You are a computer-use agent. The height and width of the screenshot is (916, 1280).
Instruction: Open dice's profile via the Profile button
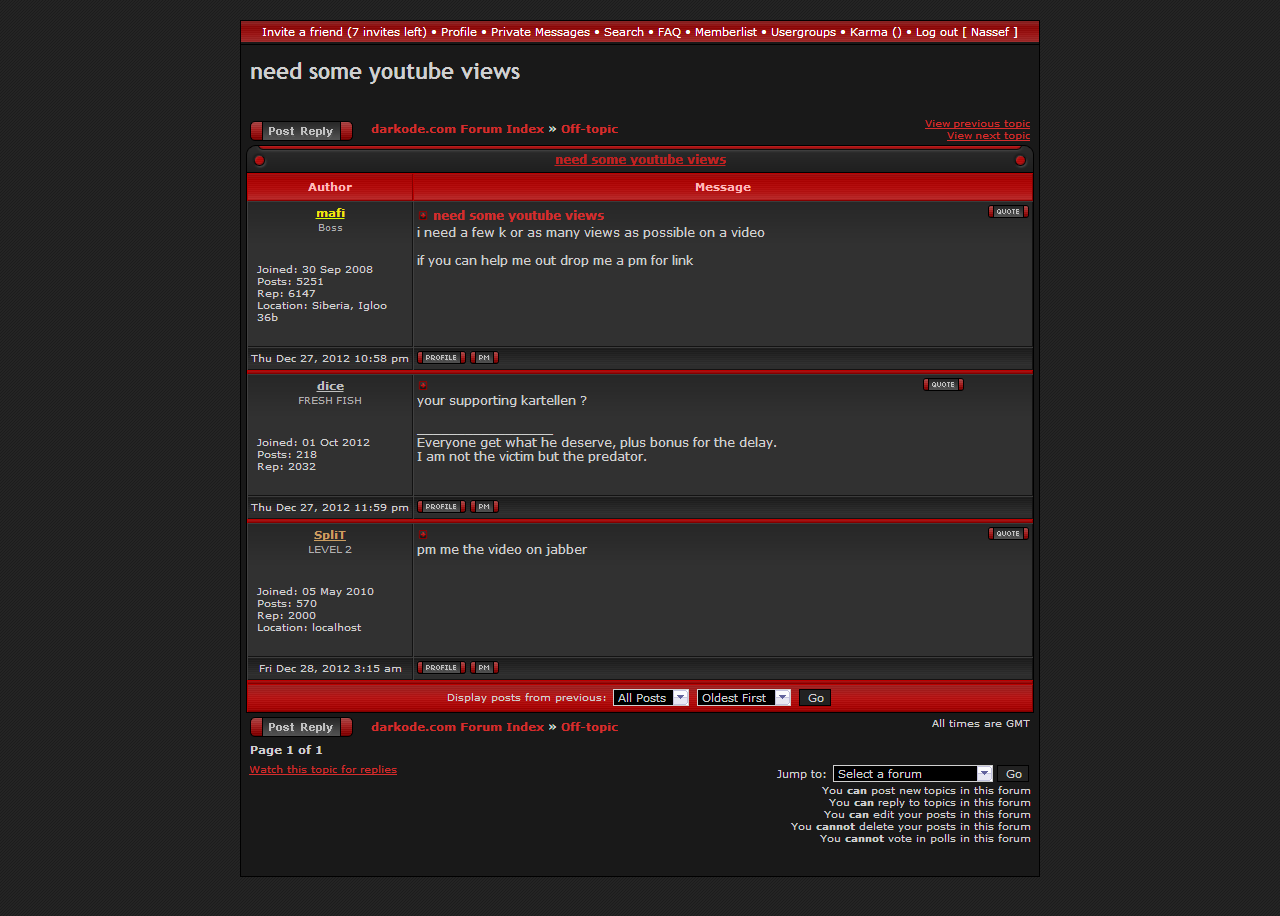pos(441,507)
